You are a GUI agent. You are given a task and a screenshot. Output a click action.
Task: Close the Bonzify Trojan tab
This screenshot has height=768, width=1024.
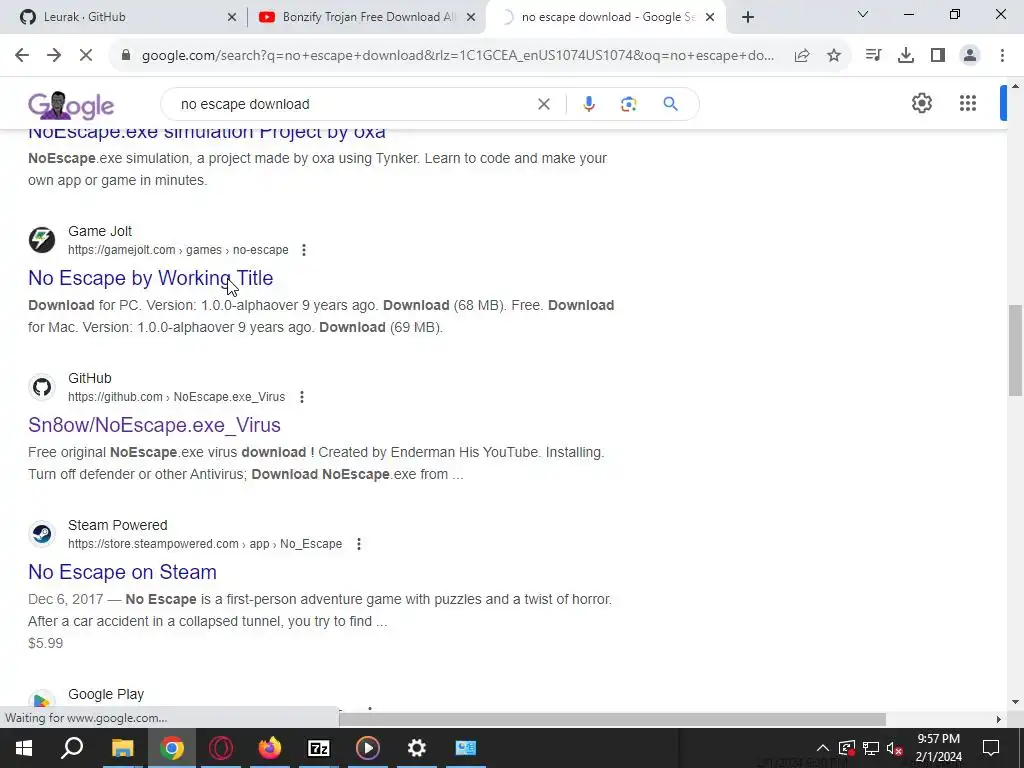(x=471, y=18)
